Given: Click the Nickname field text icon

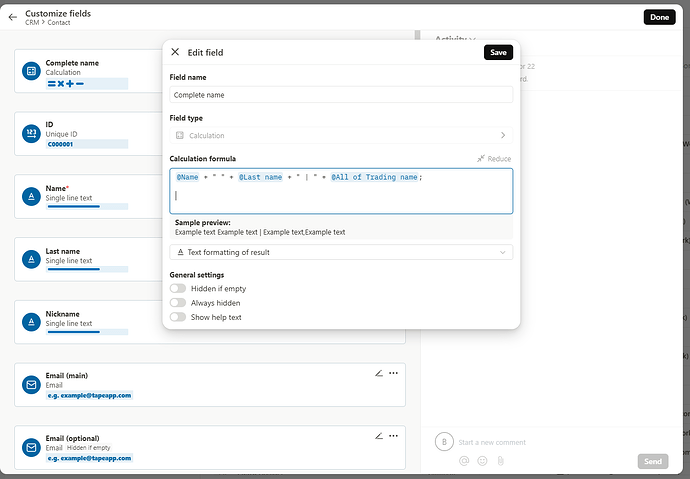Looking at the screenshot, I should click(x=31, y=322).
